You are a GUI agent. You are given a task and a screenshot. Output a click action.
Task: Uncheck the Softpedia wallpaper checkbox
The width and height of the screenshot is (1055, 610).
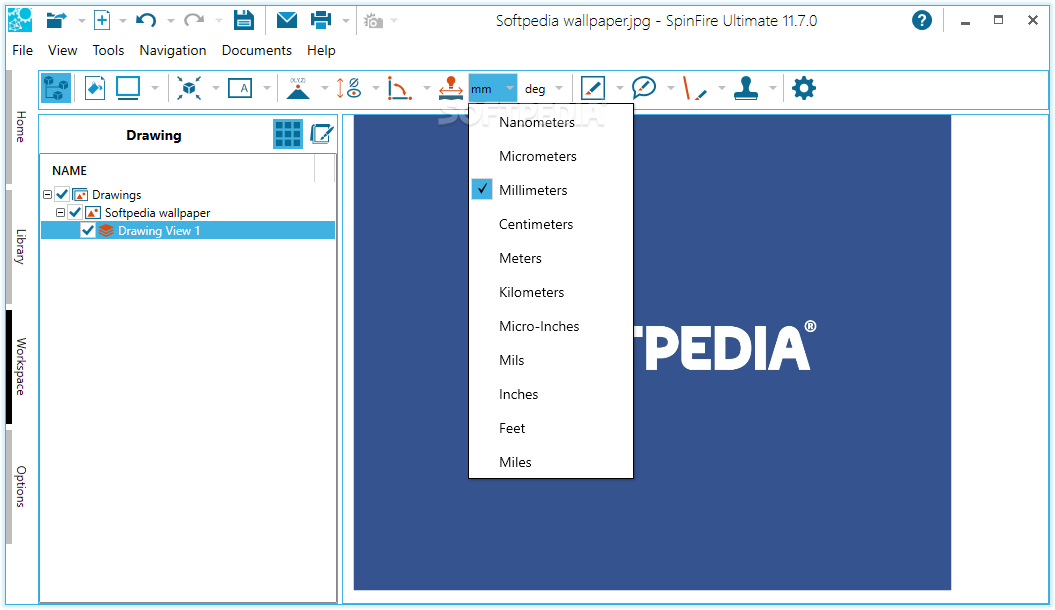pyautogui.click(x=75, y=213)
